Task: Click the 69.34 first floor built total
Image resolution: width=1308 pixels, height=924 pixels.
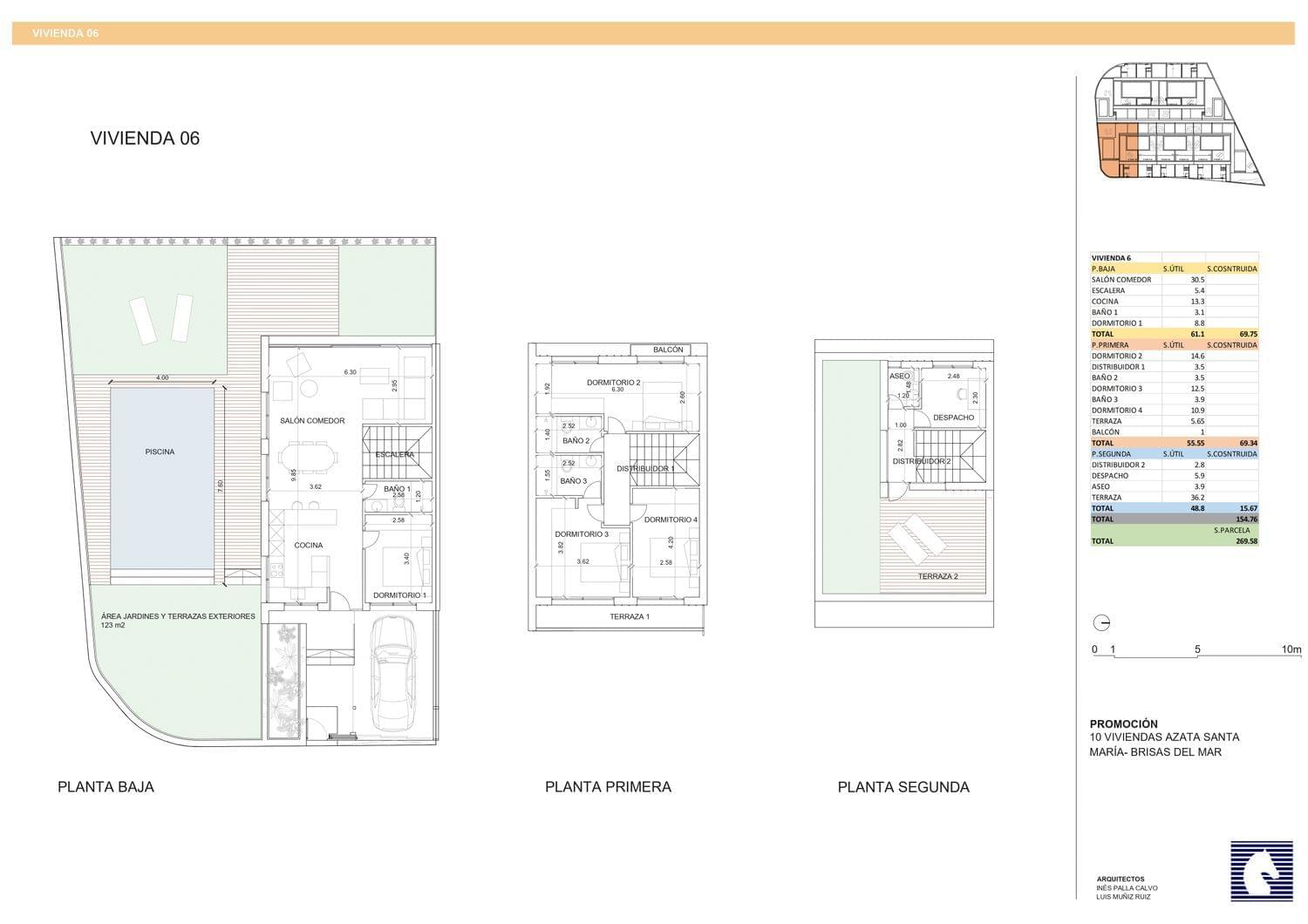Action: click(x=1248, y=443)
